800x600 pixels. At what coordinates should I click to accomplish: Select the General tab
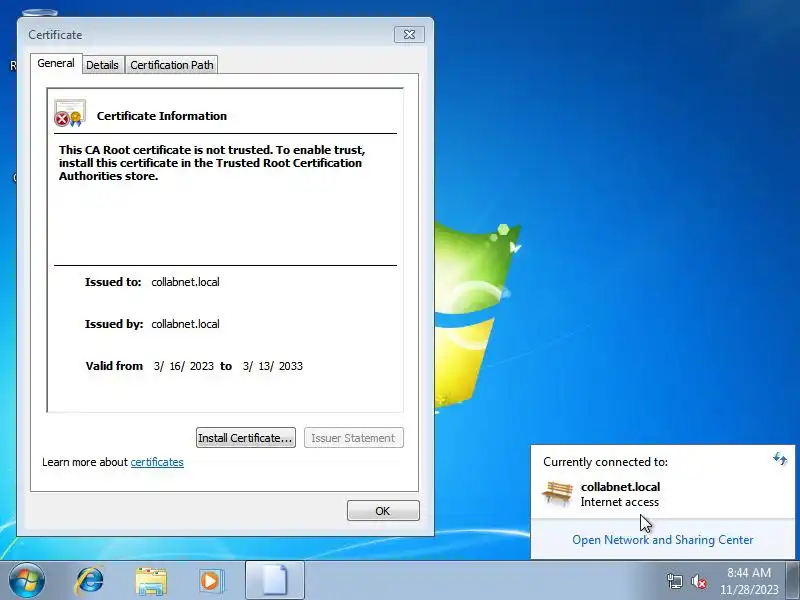point(56,63)
